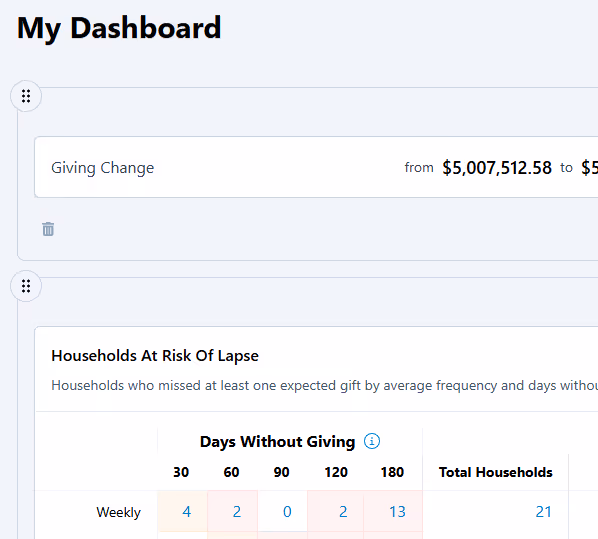Grab the drag handle above Households At Risk
Viewport: 598px width, 539px height.
tap(26, 286)
